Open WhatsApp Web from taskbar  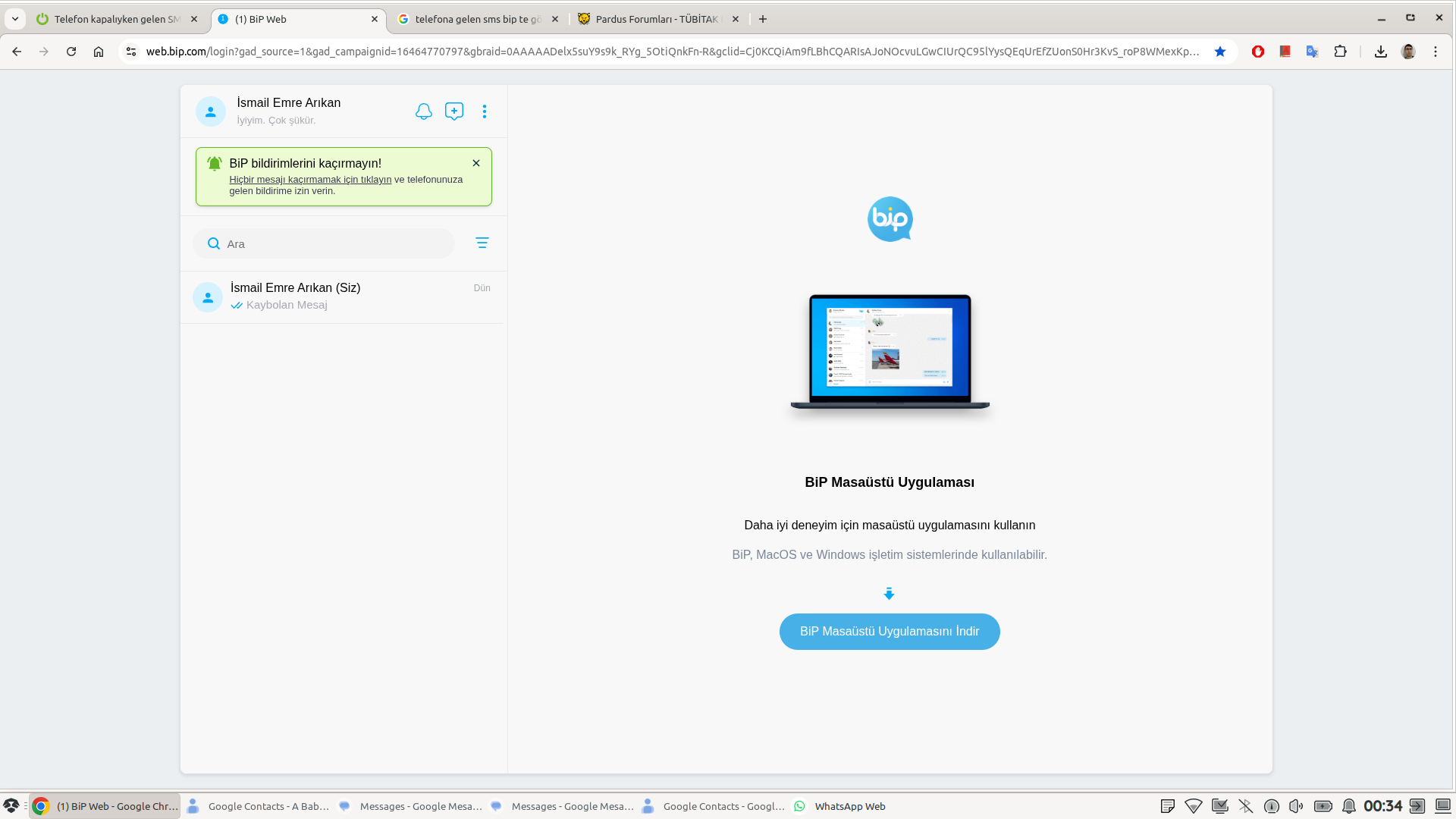point(840,806)
